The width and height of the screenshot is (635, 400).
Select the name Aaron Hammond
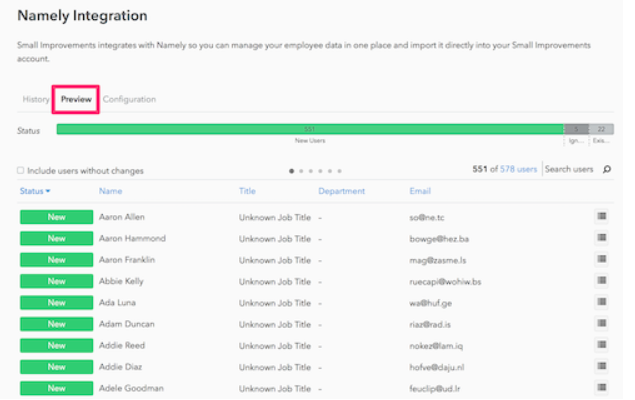[132, 238]
